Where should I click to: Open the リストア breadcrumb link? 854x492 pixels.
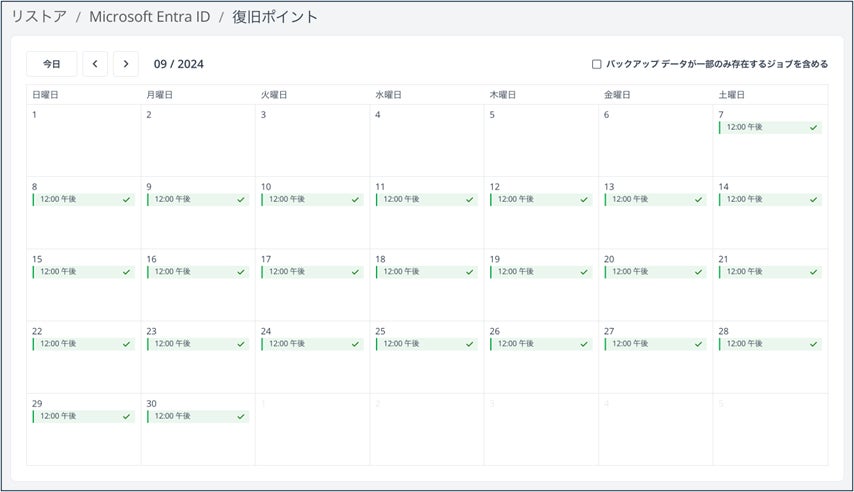click(40, 17)
